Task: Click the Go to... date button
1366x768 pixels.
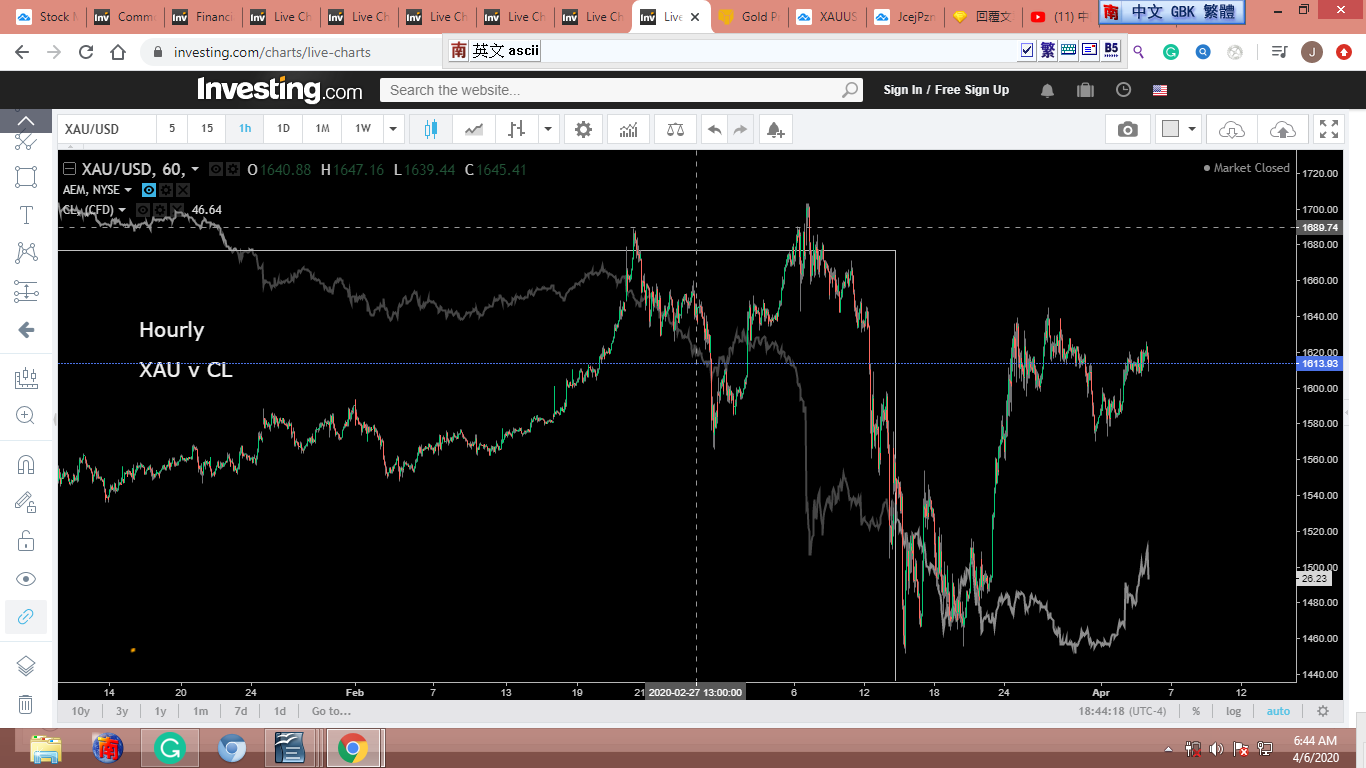Action: [x=331, y=711]
